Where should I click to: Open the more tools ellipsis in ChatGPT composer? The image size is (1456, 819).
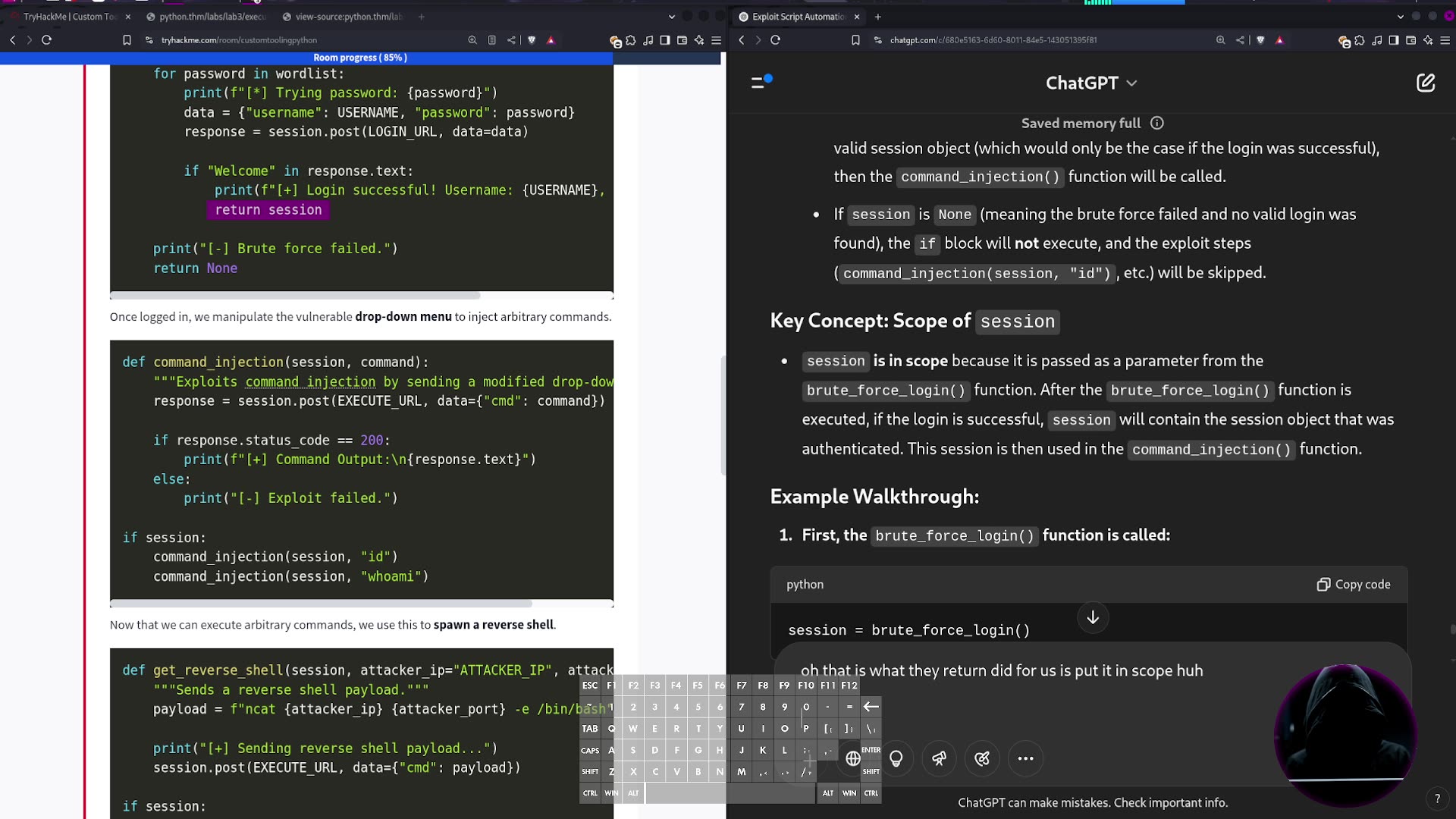tap(1025, 758)
